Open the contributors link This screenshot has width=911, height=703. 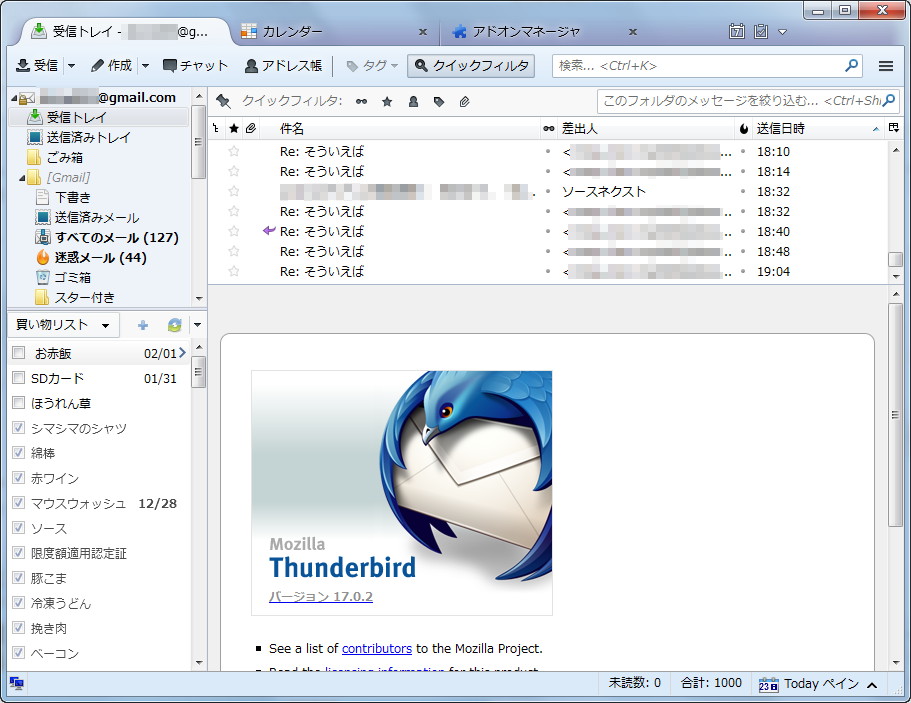coord(376,648)
